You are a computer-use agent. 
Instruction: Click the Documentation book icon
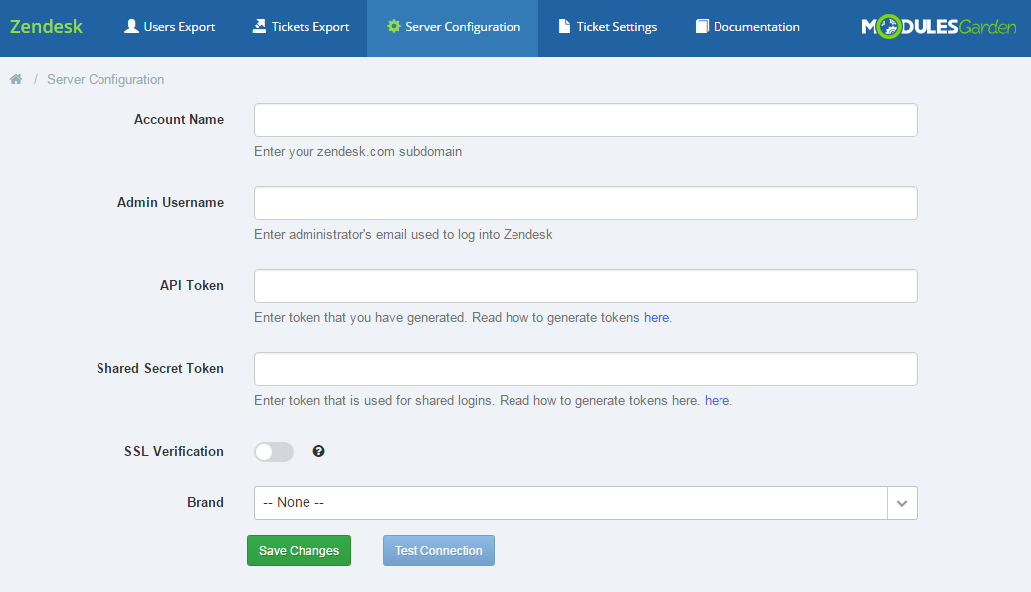click(x=702, y=26)
